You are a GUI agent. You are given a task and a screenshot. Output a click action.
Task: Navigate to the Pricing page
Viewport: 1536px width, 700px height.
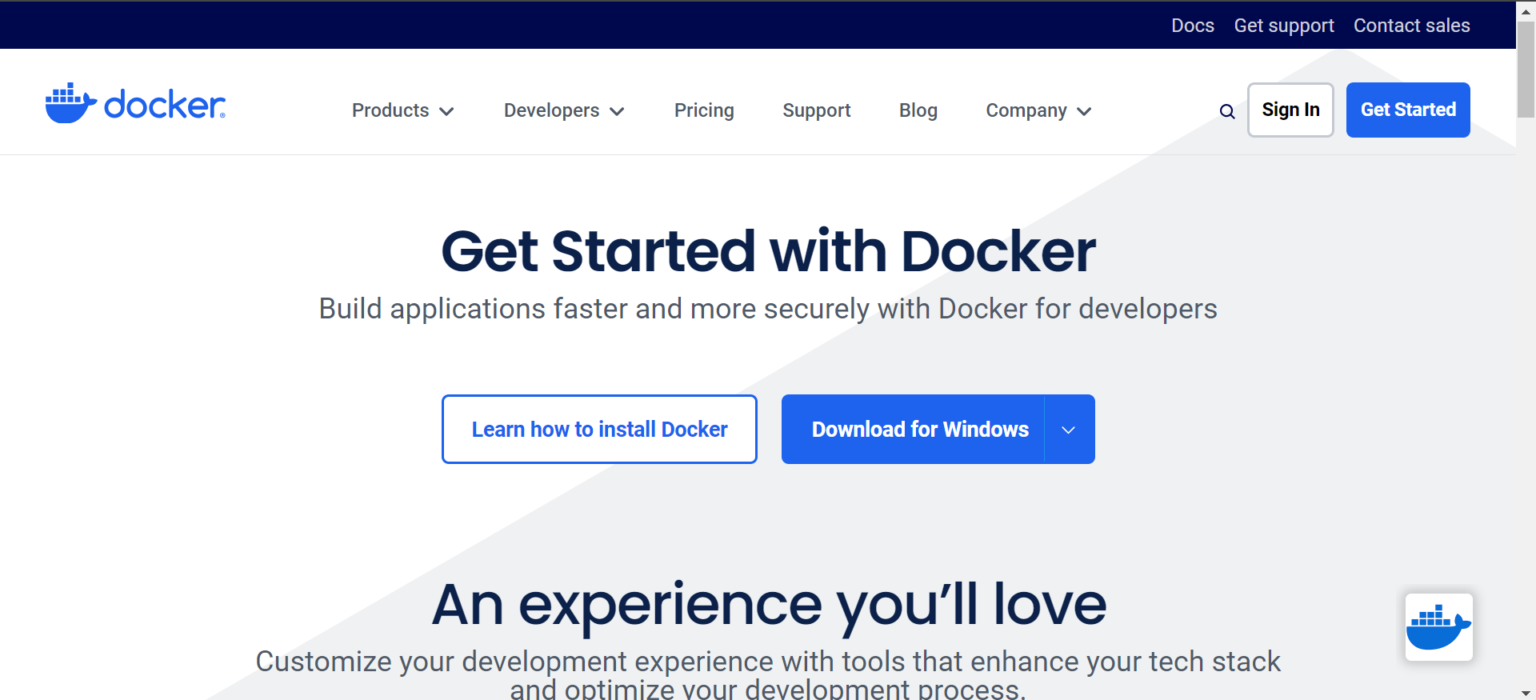point(704,110)
